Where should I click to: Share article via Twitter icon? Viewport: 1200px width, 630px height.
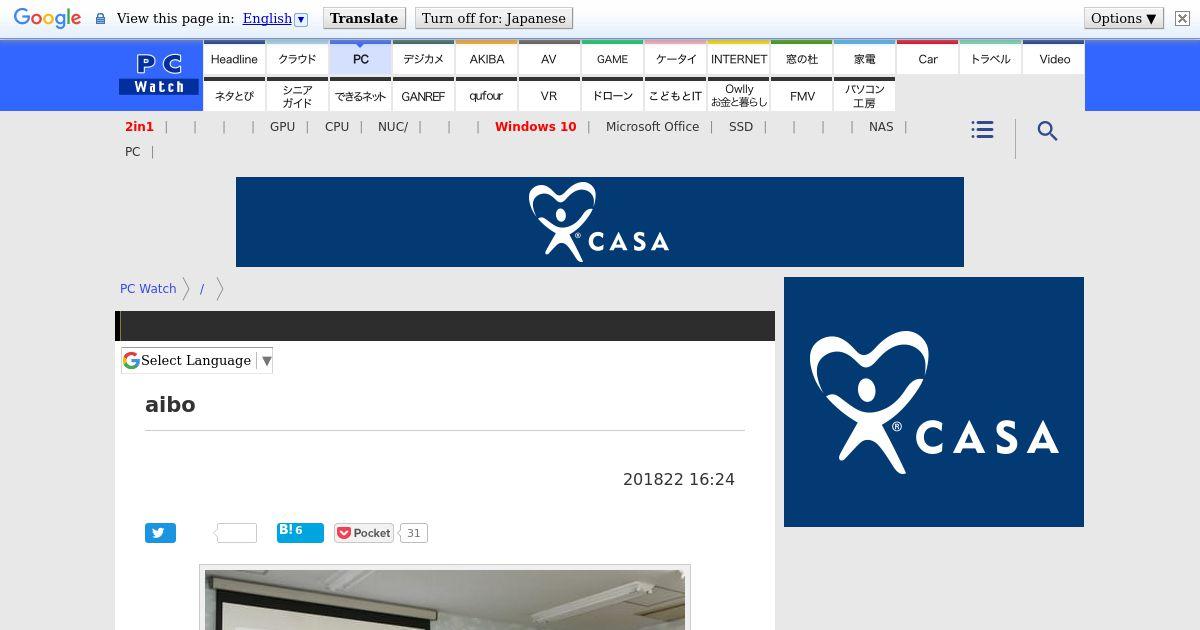pos(160,533)
